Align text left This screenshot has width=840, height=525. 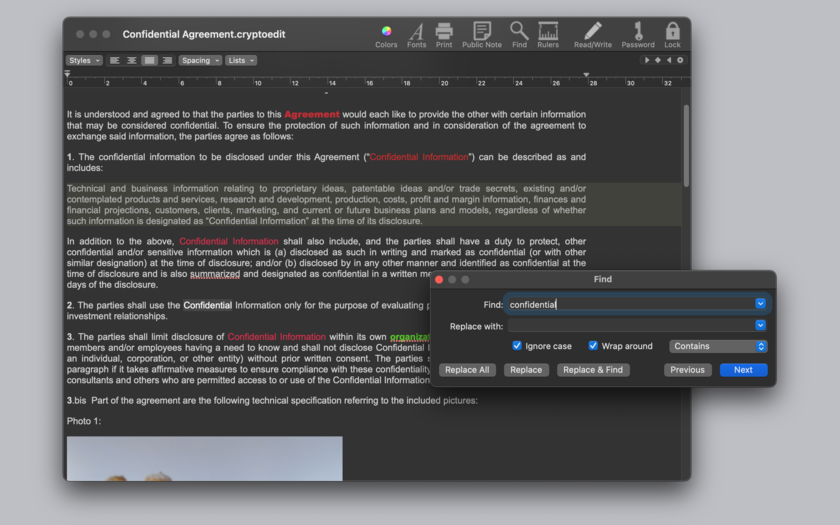[115, 61]
